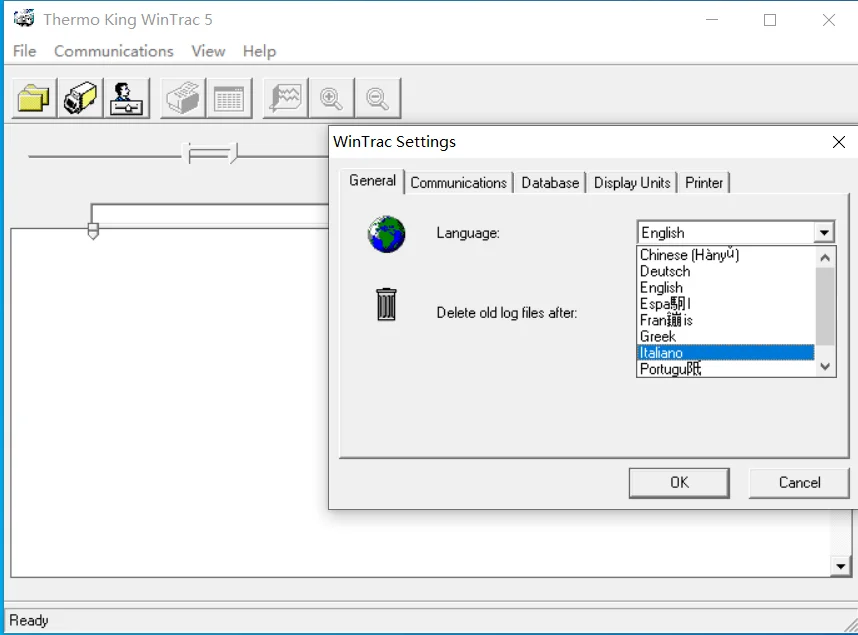
Task: Switch to the General tab
Action: coord(372,181)
